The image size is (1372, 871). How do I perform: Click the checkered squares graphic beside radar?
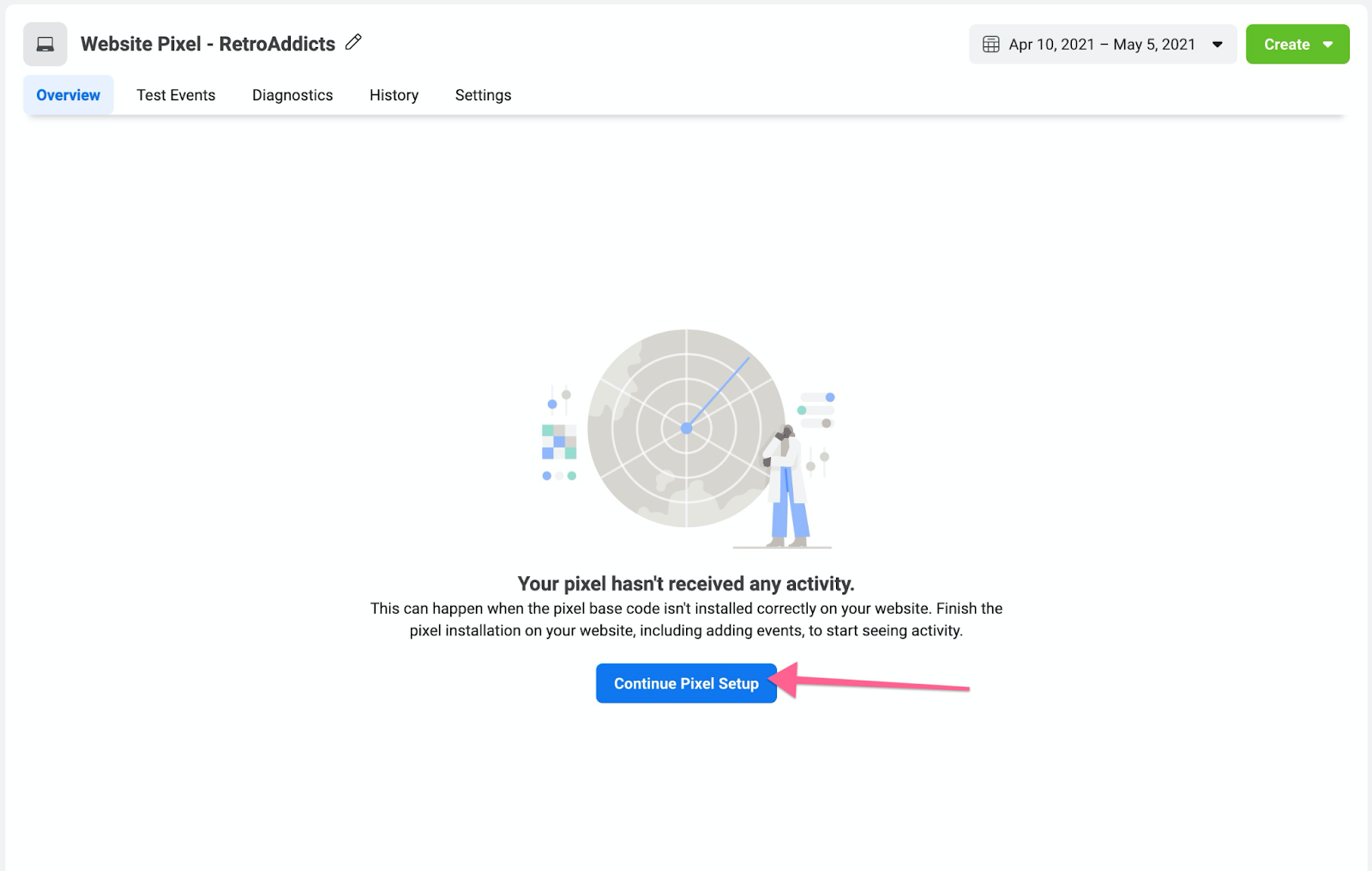[x=559, y=442]
